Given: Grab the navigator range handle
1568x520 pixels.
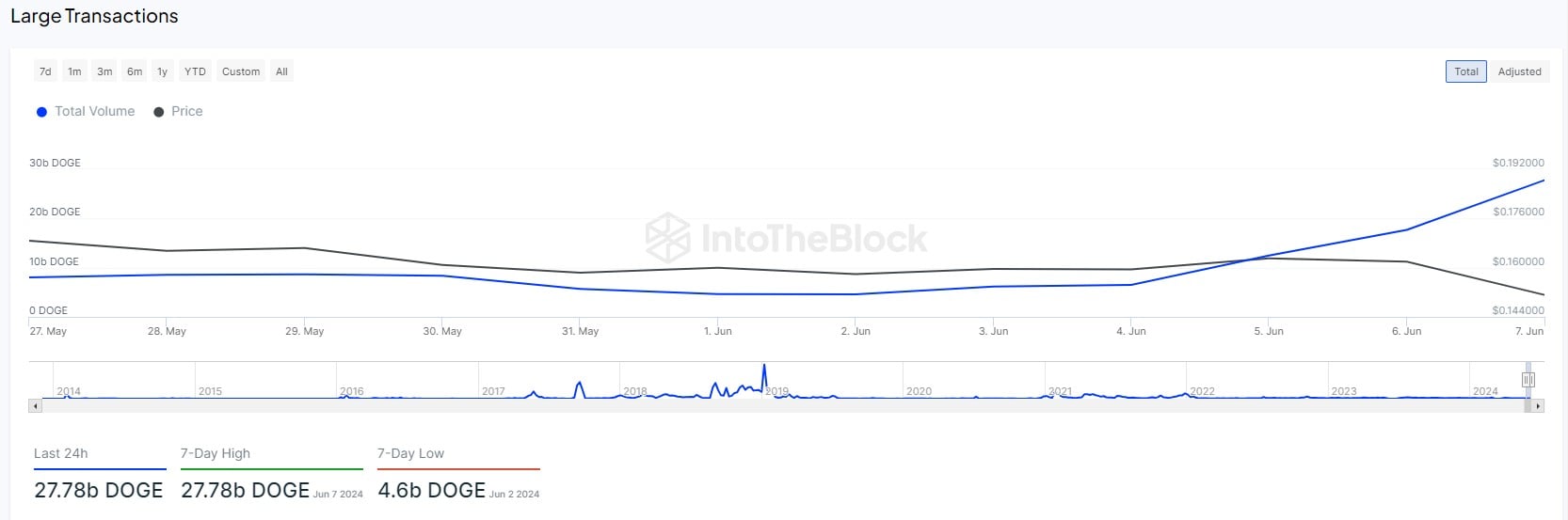Looking at the screenshot, I should pyautogui.click(x=1528, y=380).
